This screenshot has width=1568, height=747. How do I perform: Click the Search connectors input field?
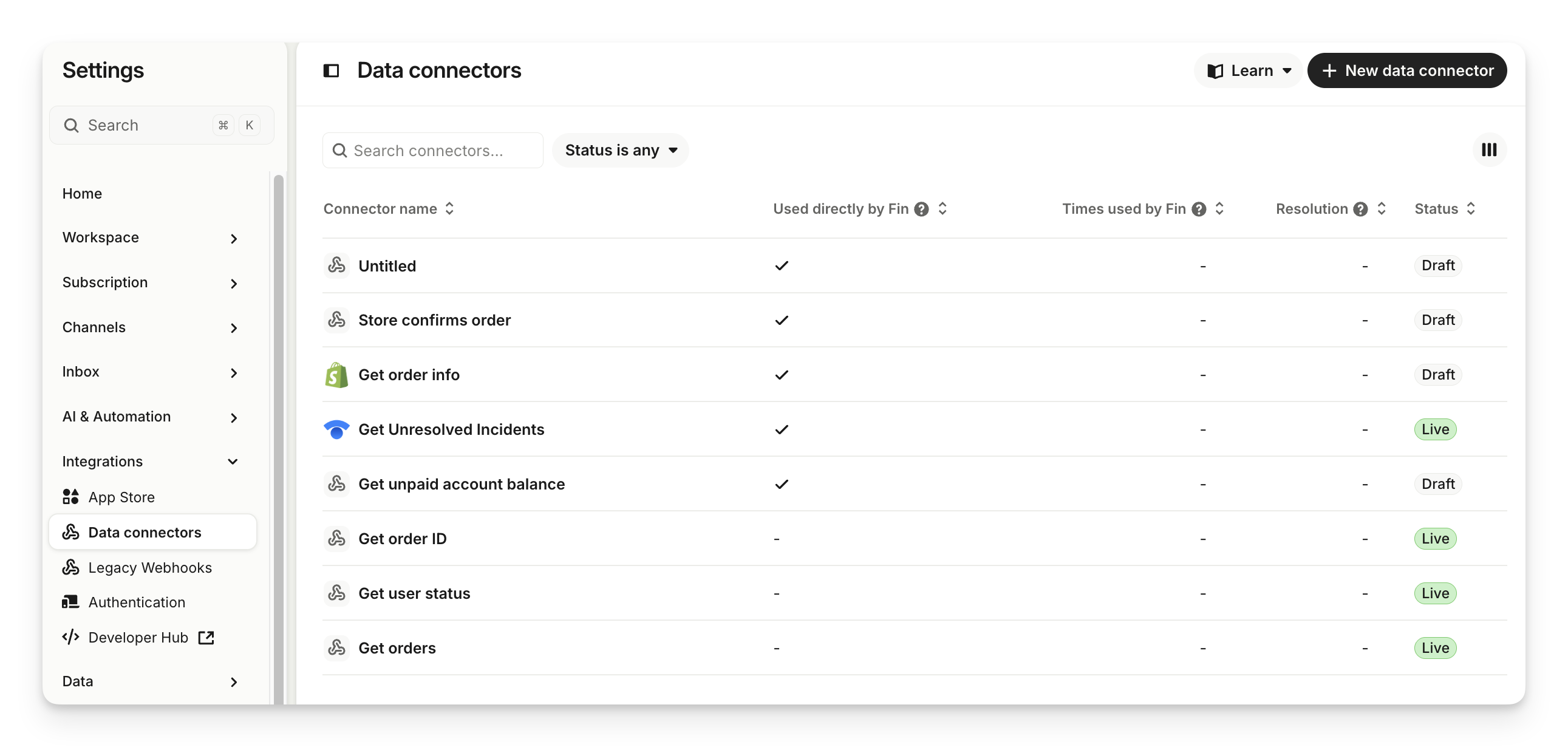pos(433,151)
